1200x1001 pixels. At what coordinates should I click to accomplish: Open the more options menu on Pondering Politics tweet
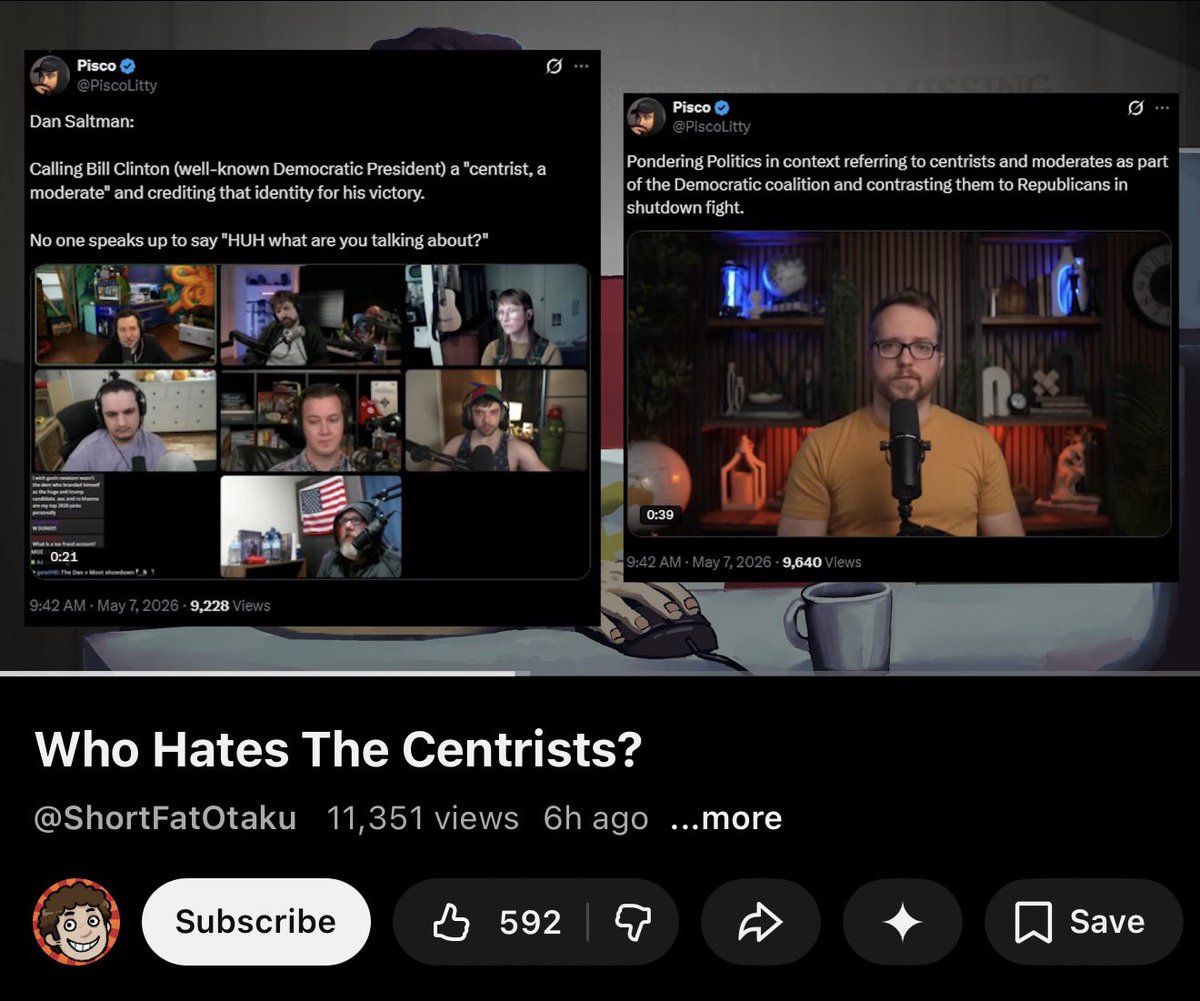point(1161,108)
